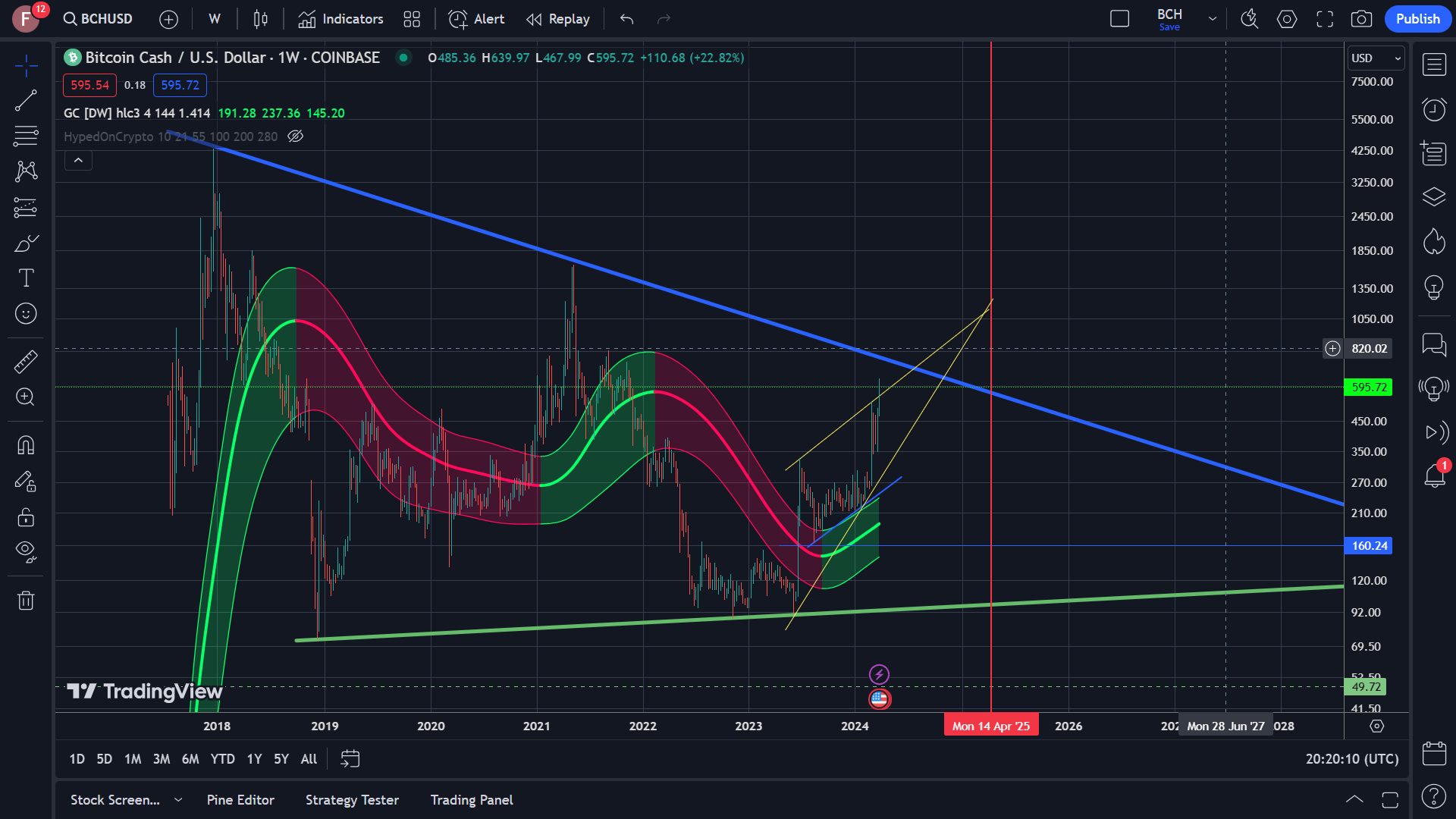
Task: Set the date range to 5Y
Action: click(x=281, y=759)
